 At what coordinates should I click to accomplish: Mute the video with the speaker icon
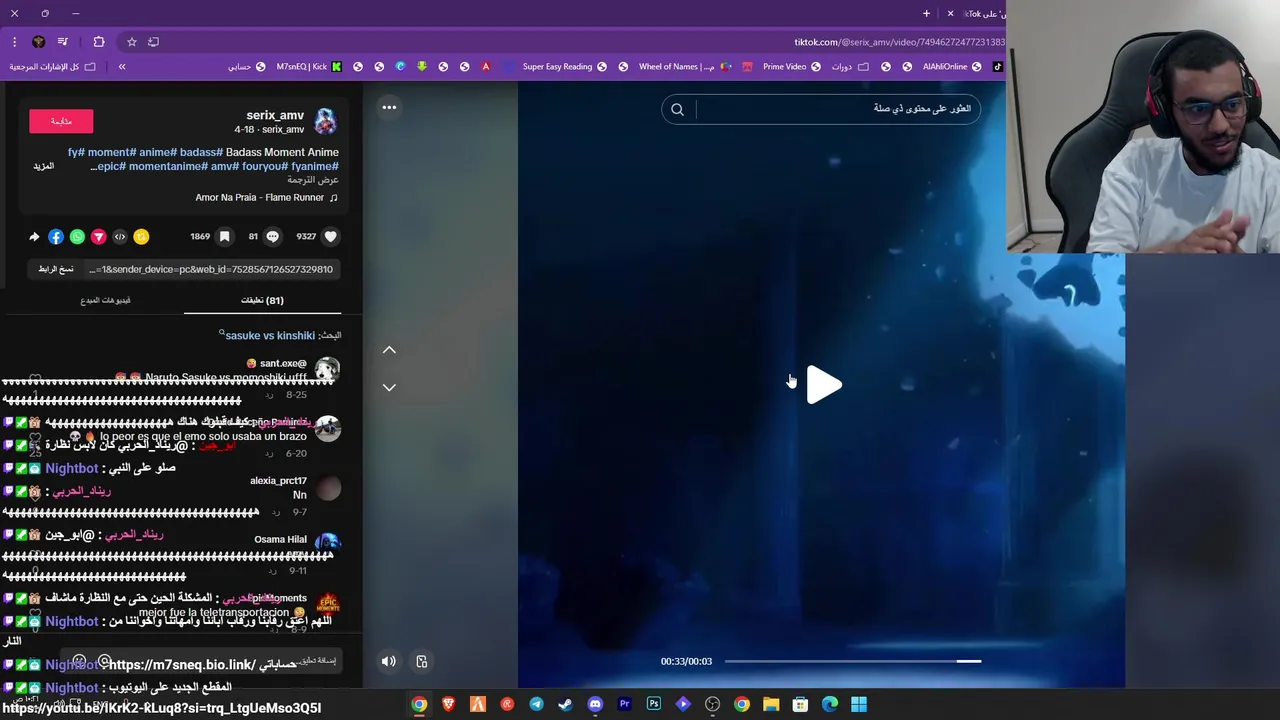click(x=389, y=661)
